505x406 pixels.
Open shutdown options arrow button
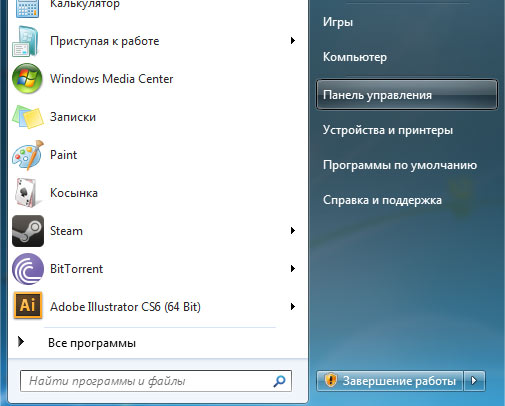[474, 381]
